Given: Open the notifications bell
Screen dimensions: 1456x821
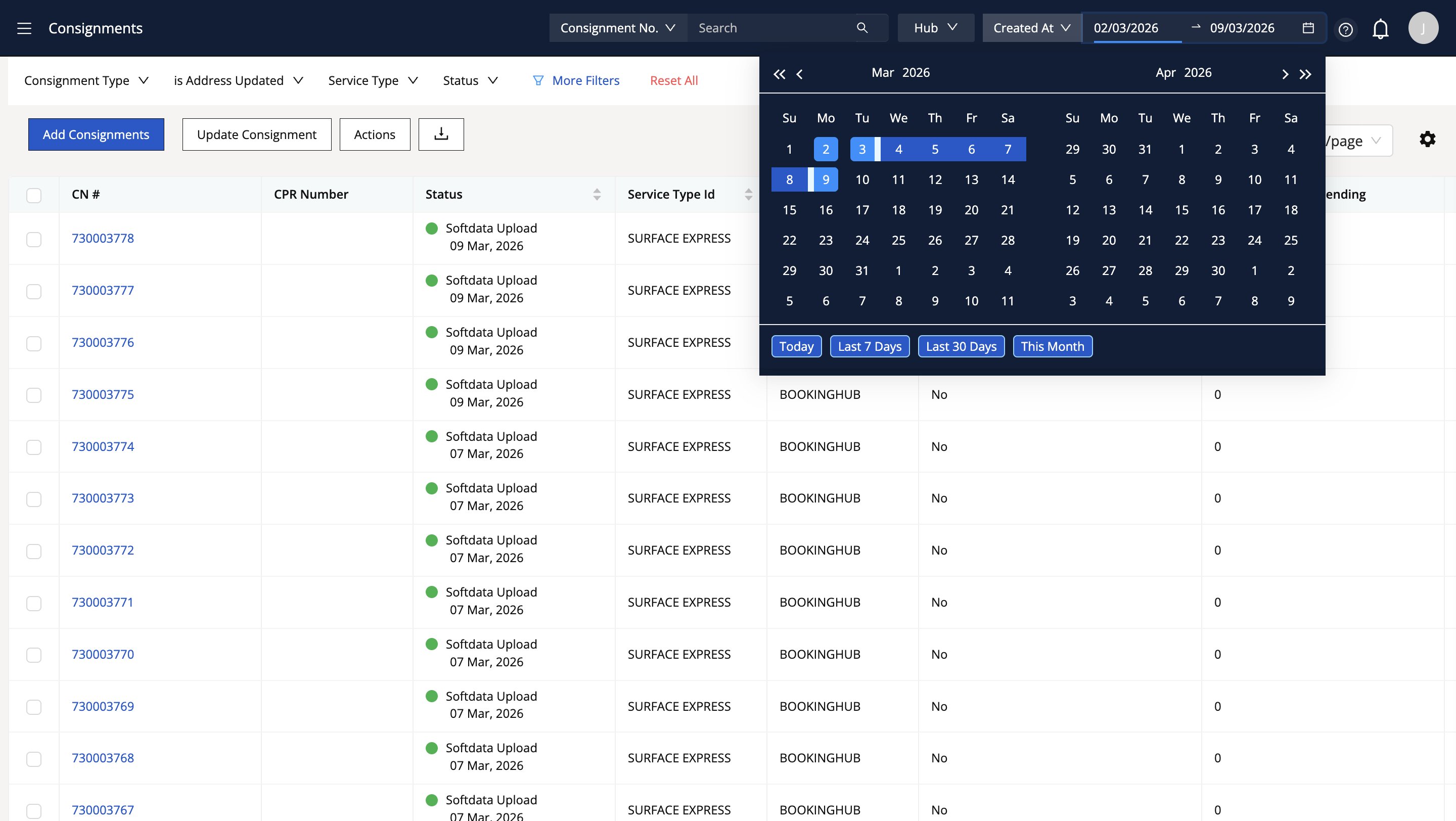Looking at the screenshot, I should 1380,28.
